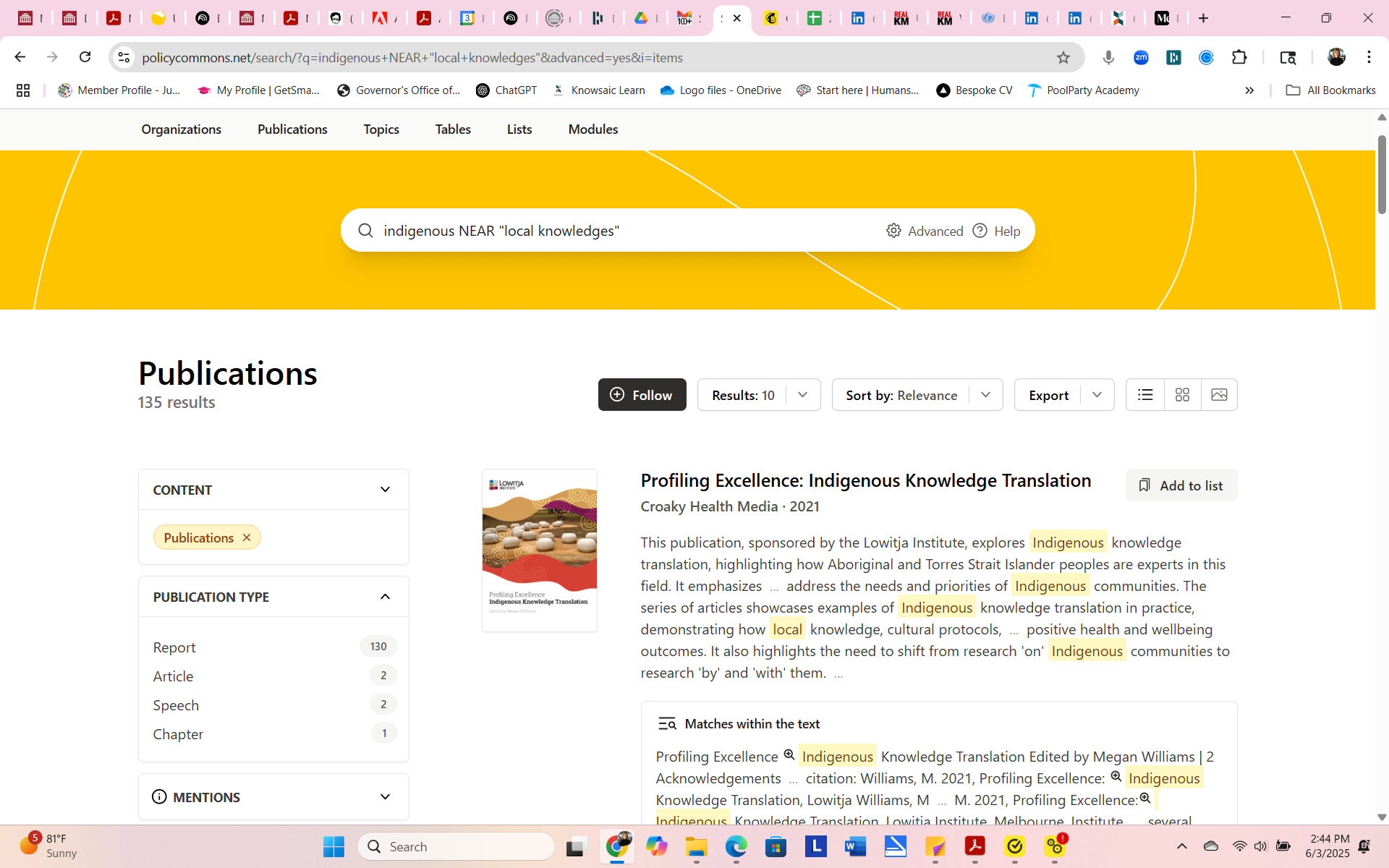Show hidden system tray icons
The width and height of the screenshot is (1389, 868).
[x=1182, y=846]
